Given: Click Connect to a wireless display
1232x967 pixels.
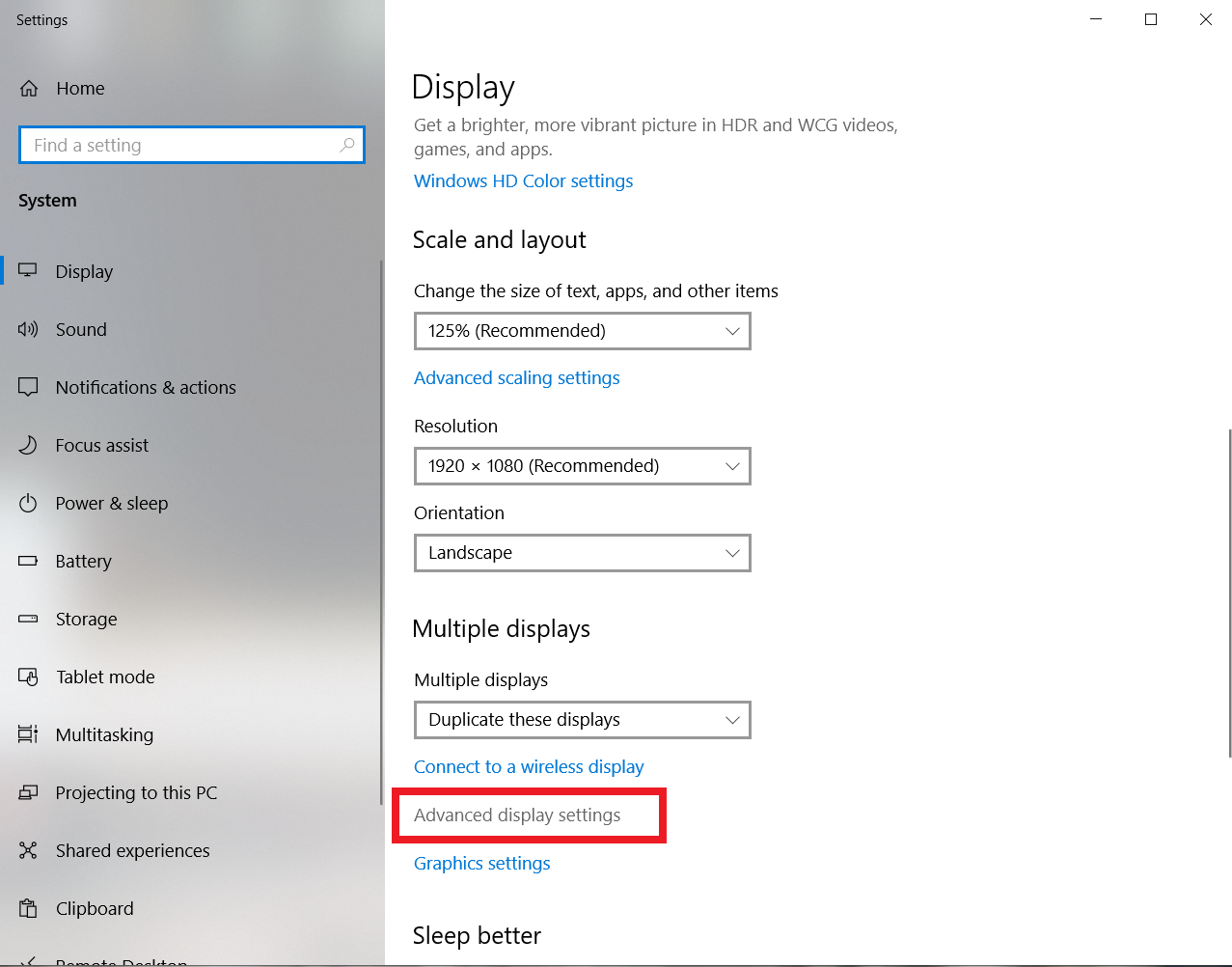Looking at the screenshot, I should 529,767.
